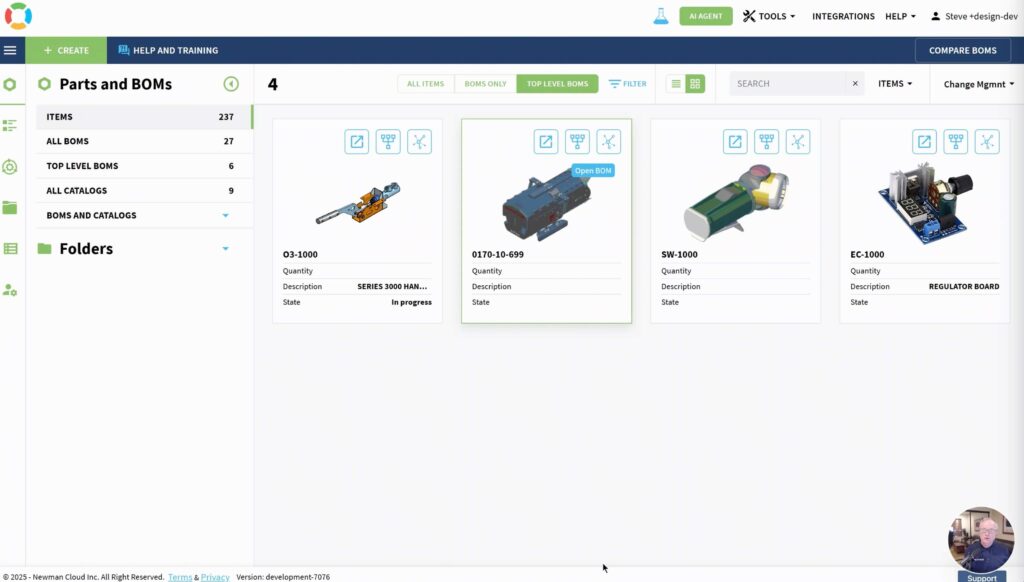Click 'In progress' state value
The height and width of the screenshot is (582, 1024).
411,302
